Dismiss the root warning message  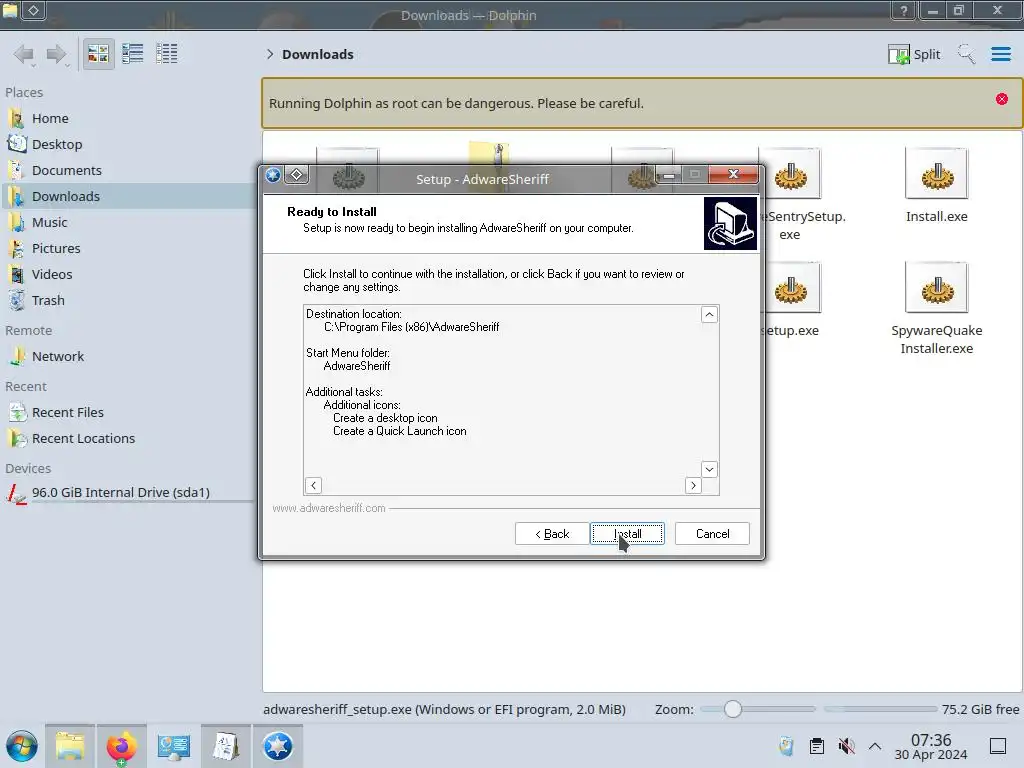[x=1002, y=99]
